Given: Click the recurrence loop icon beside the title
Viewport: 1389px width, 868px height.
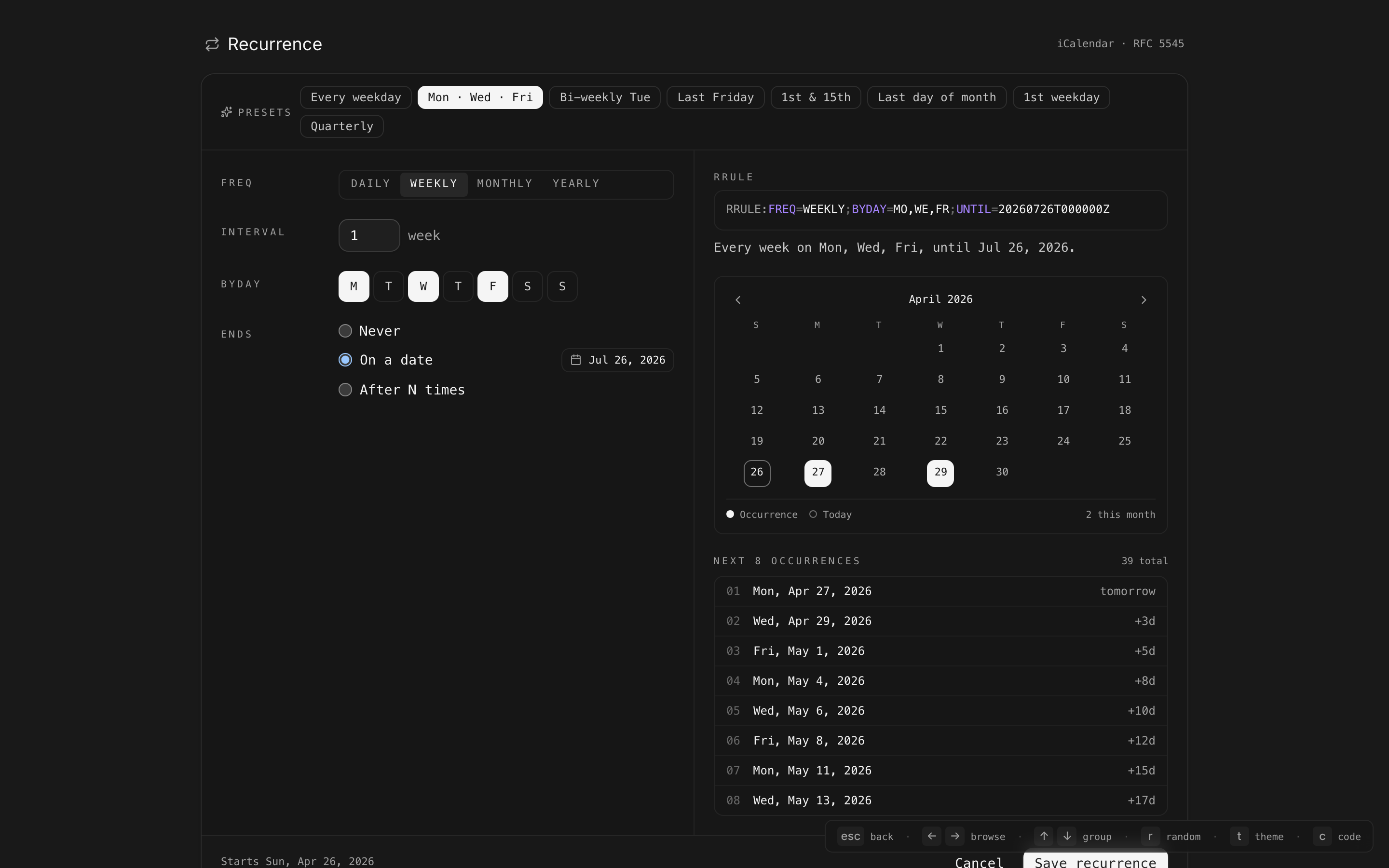Looking at the screenshot, I should click(212, 44).
